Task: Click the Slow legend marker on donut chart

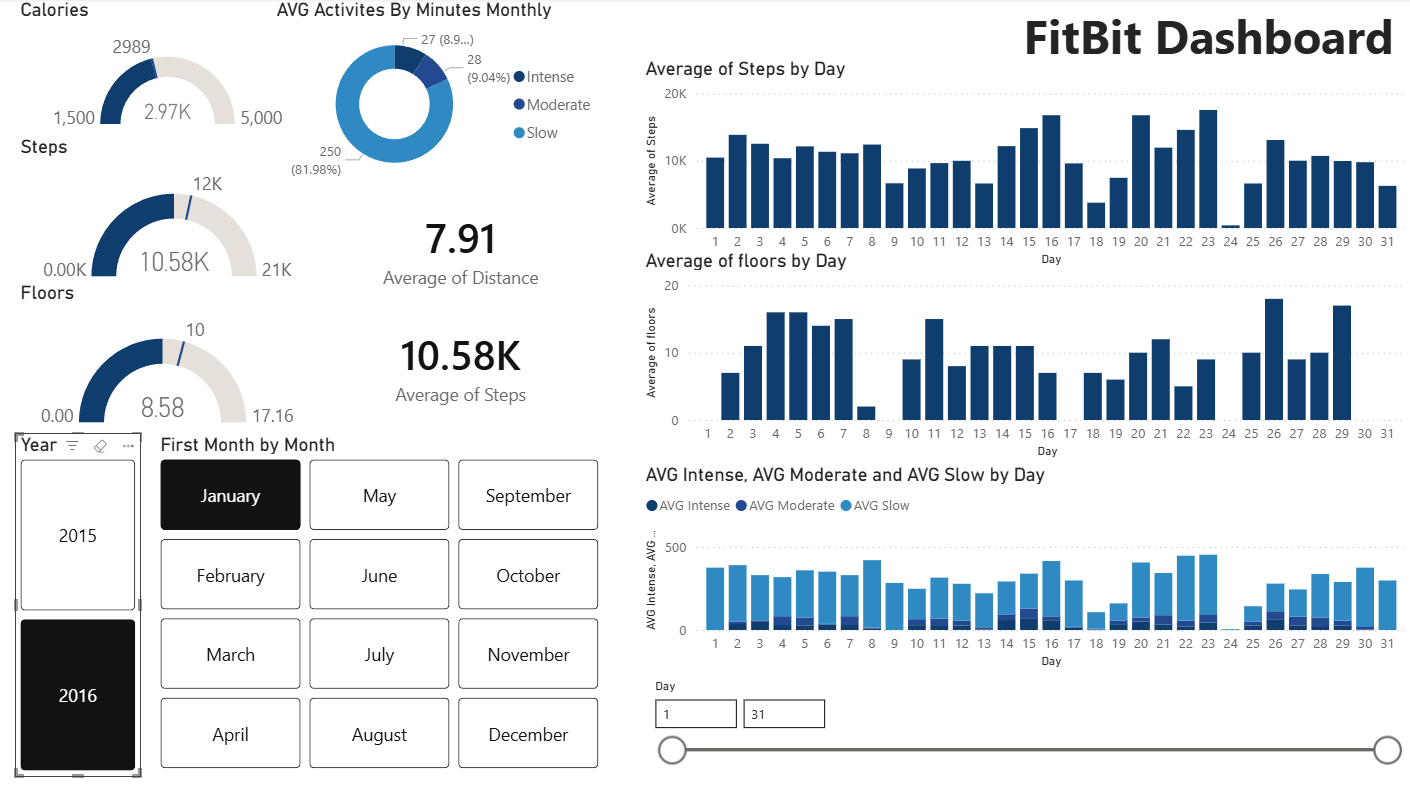Action: tap(519, 132)
